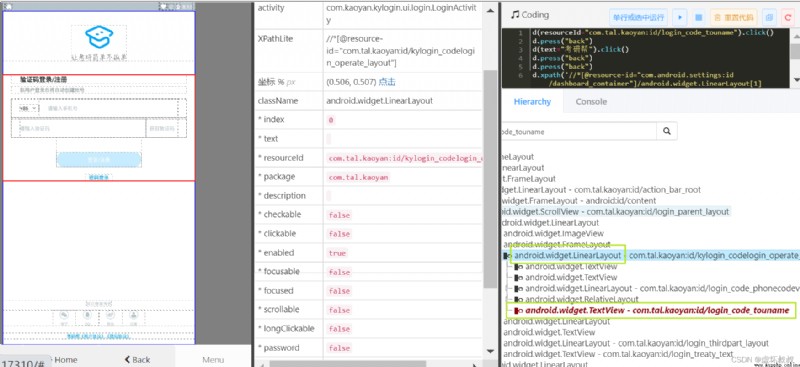The width and height of the screenshot is (800, 367).
Task: Click the hierarchy search input field
Action: 579,131
